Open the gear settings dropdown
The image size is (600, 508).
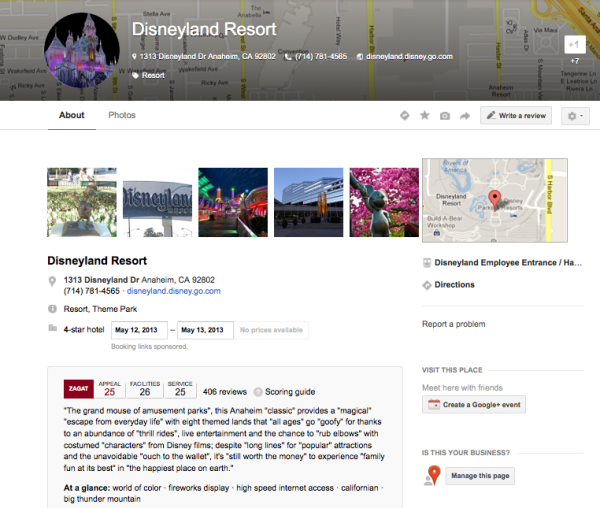click(x=575, y=116)
